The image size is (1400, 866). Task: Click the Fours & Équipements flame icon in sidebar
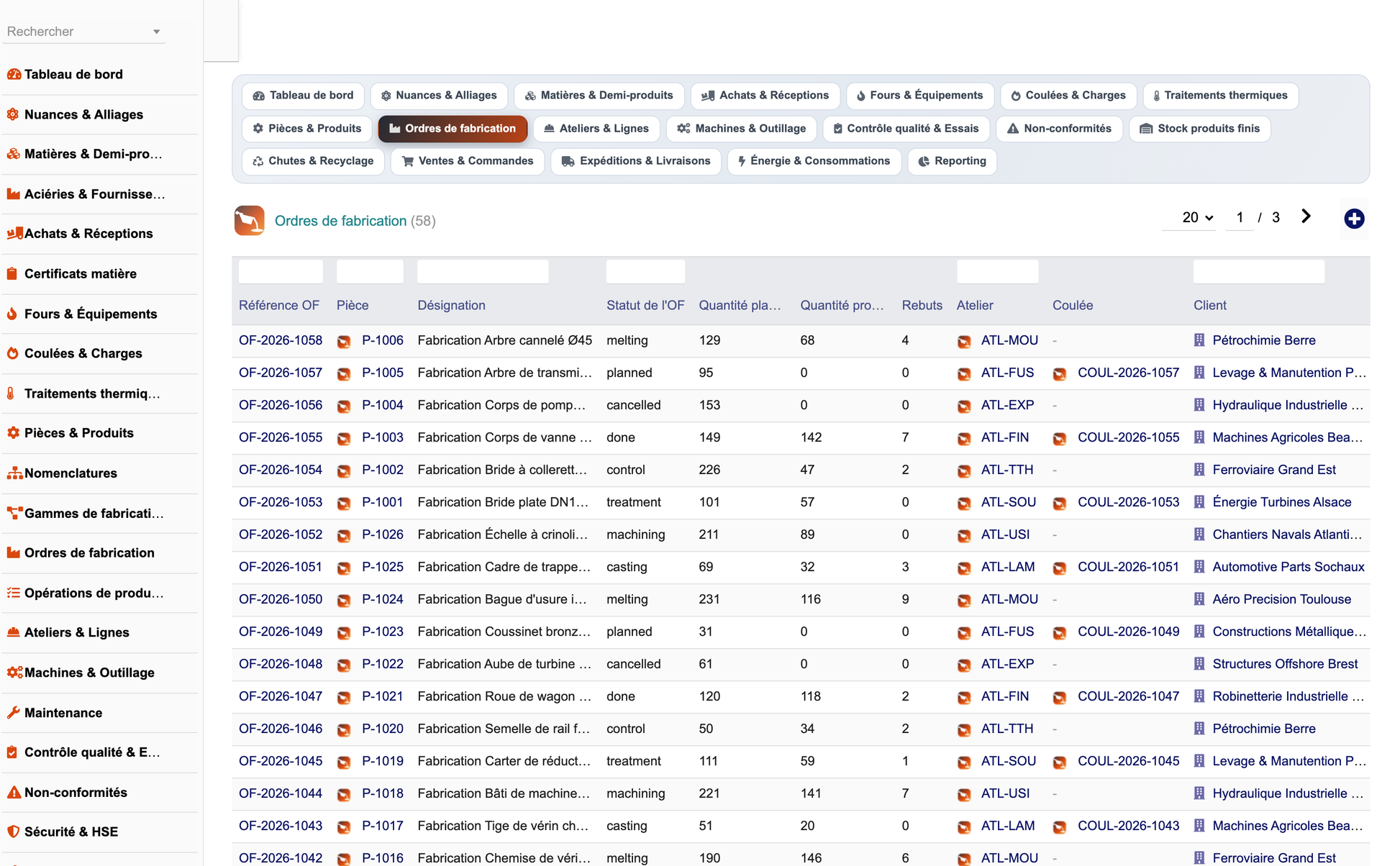(12, 314)
